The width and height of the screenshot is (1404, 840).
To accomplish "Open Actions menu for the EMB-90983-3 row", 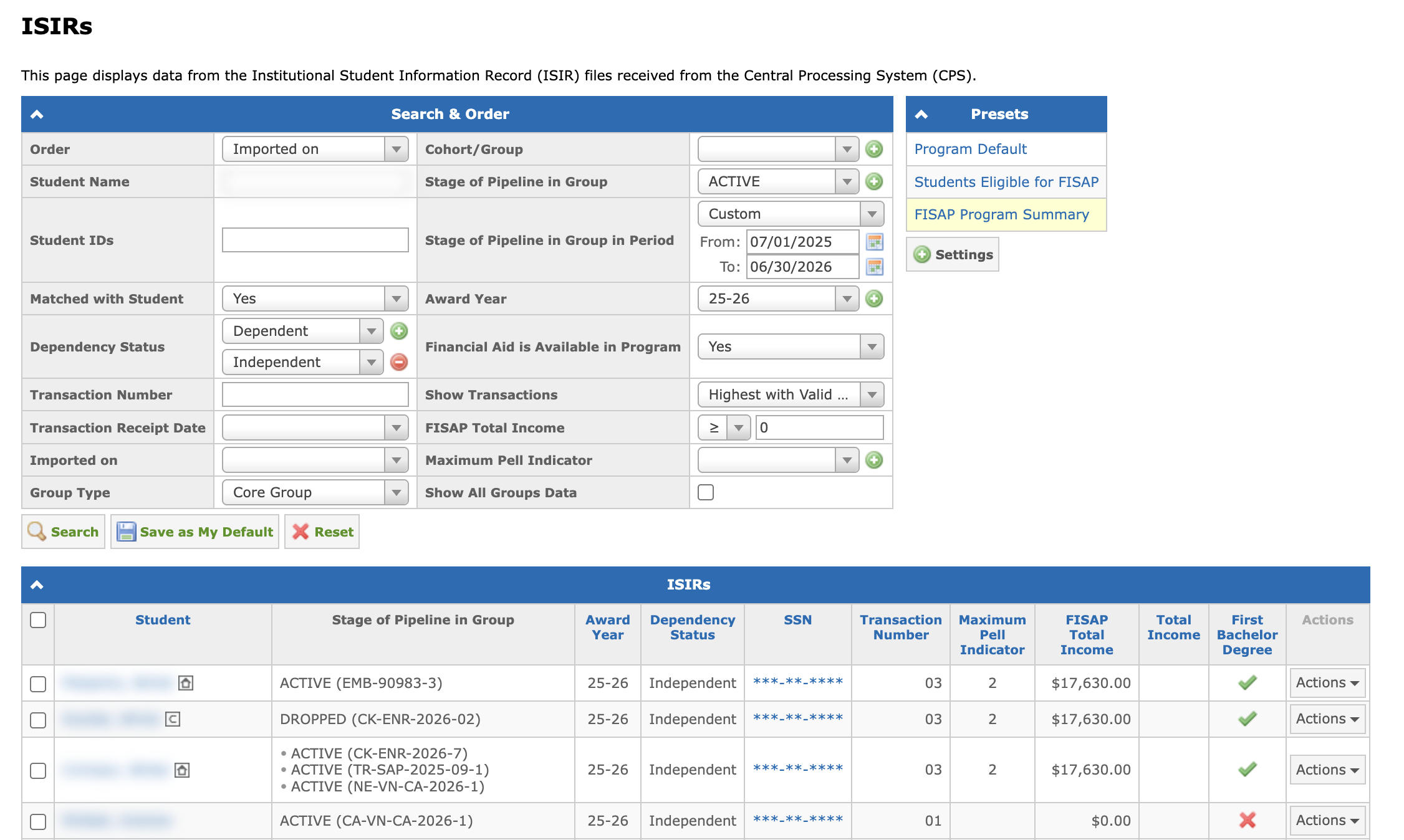I will [x=1327, y=683].
